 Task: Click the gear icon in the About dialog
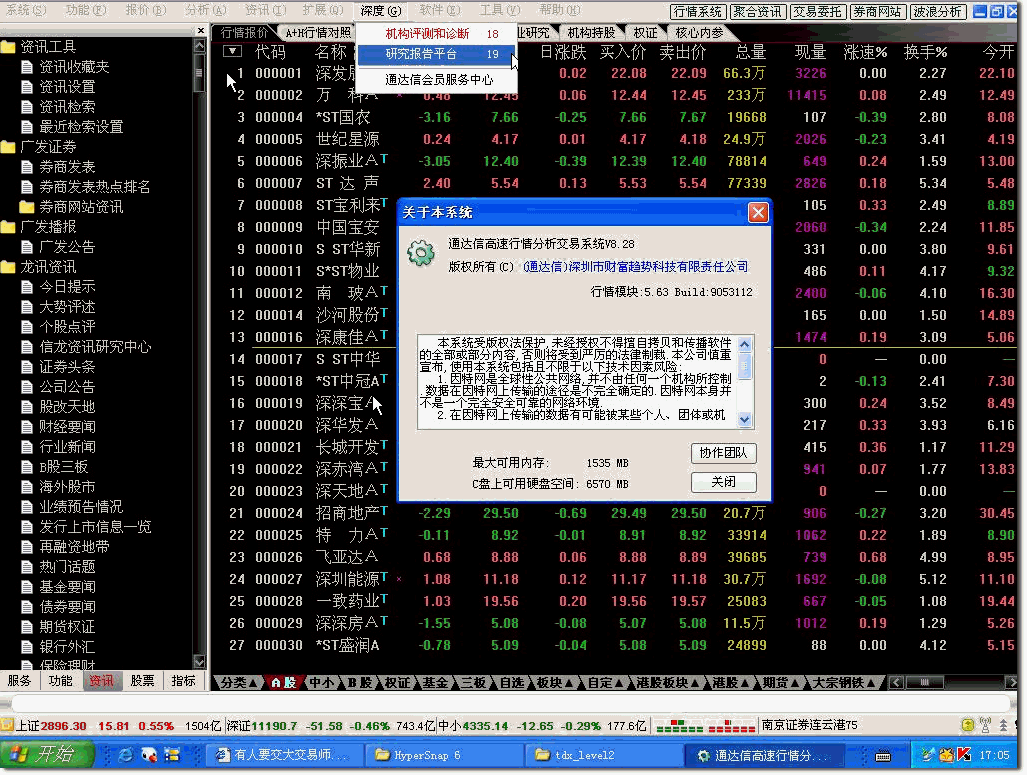[x=420, y=253]
